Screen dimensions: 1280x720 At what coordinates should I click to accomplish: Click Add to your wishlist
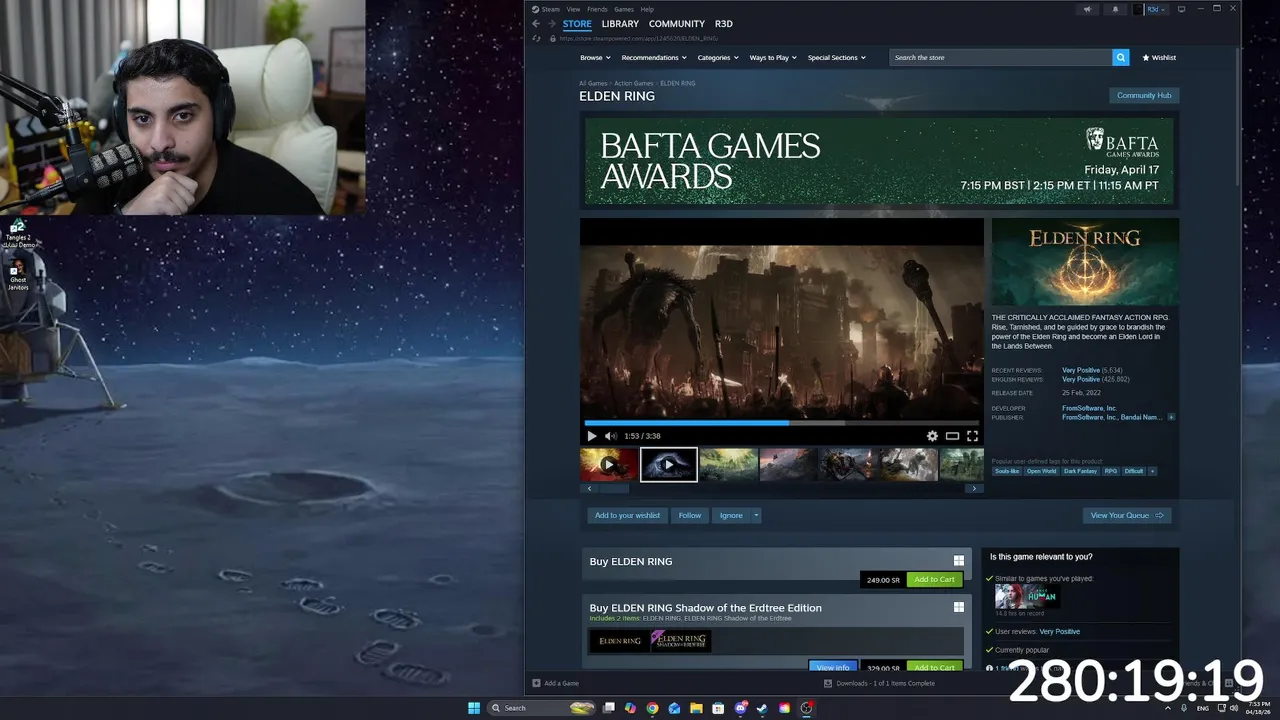click(627, 515)
